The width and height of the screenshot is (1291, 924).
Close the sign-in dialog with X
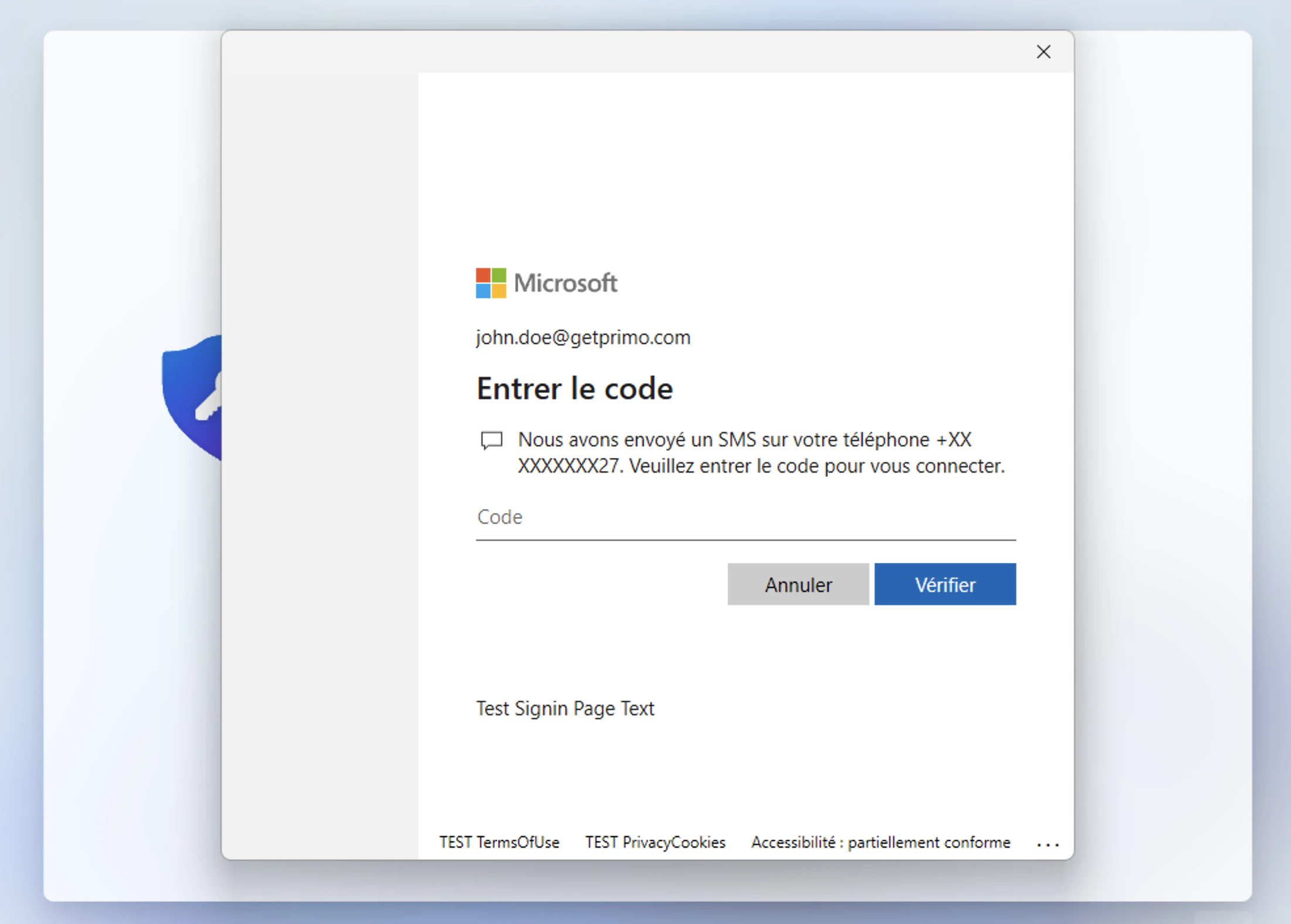[1043, 52]
